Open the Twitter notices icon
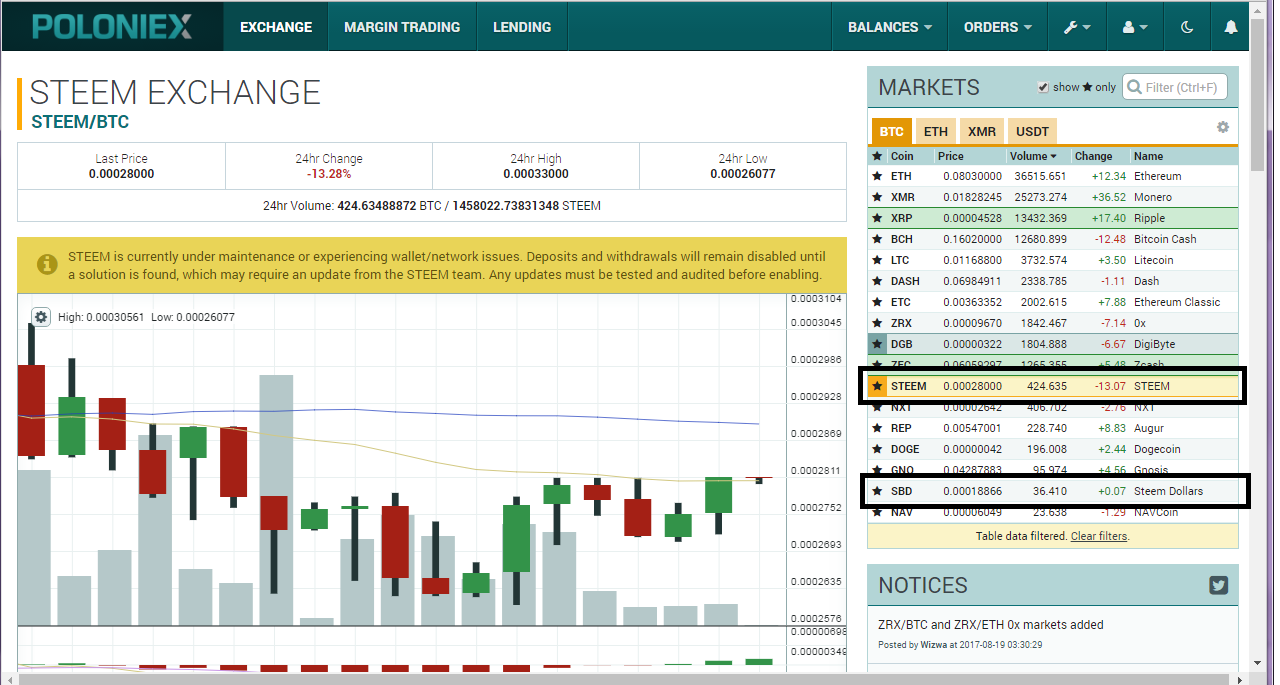The image size is (1280, 685). [1218, 586]
